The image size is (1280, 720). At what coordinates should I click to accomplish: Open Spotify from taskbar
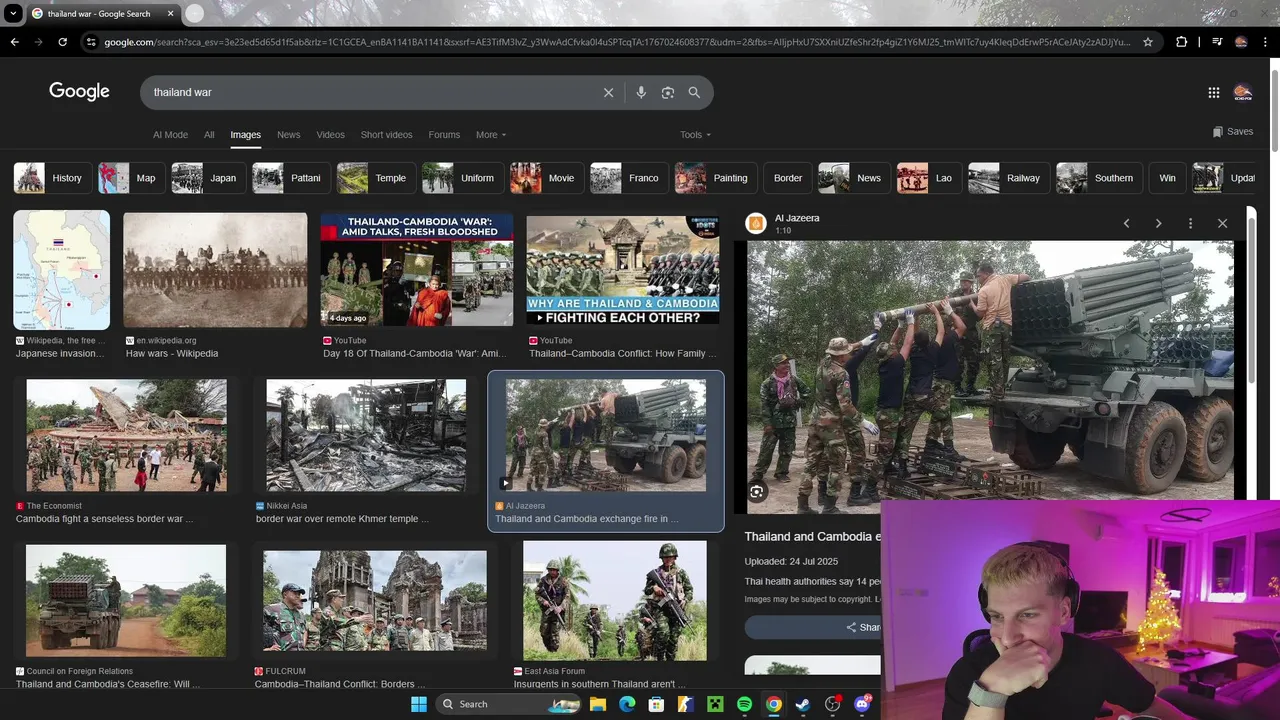(x=744, y=704)
